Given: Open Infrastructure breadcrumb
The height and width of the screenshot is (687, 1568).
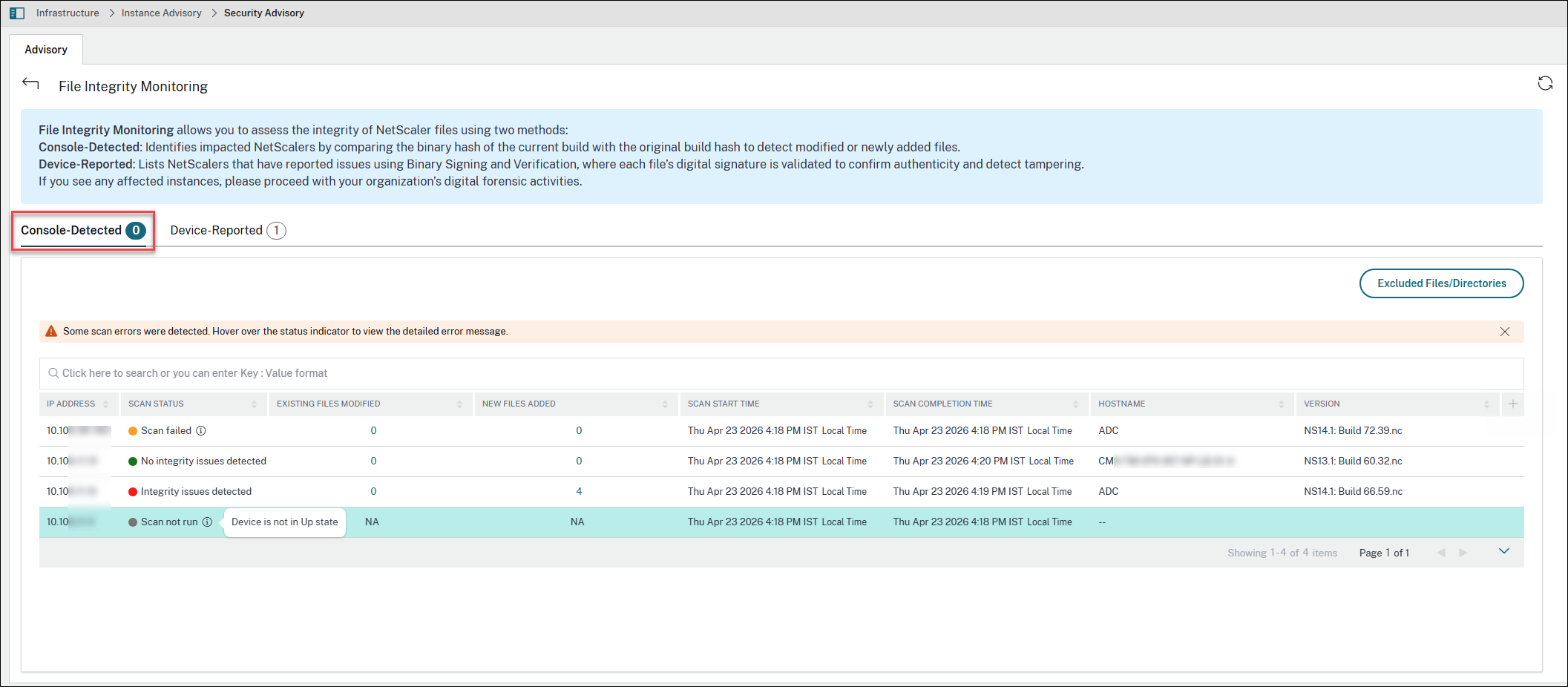Looking at the screenshot, I should [68, 13].
